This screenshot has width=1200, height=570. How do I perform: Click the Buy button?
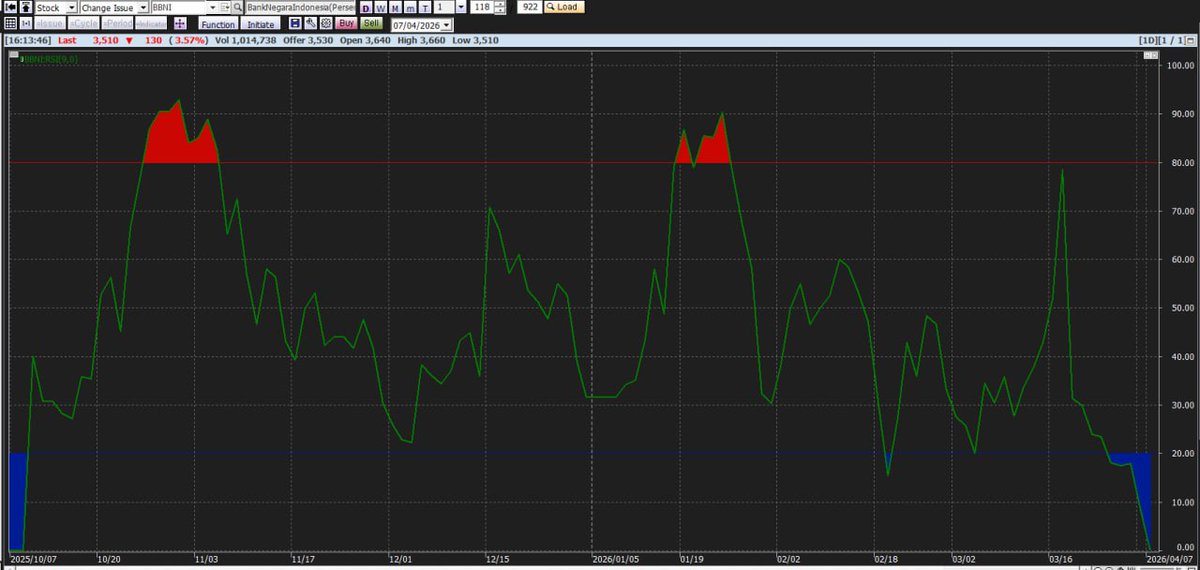tap(346, 23)
